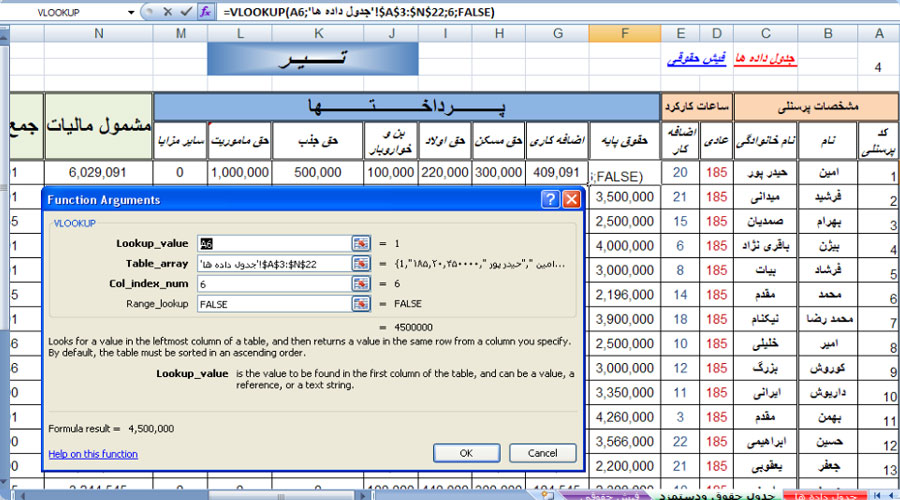The image size is (900, 500).
Task: Open the Name Box dropdown arrow
Action: 131,12
